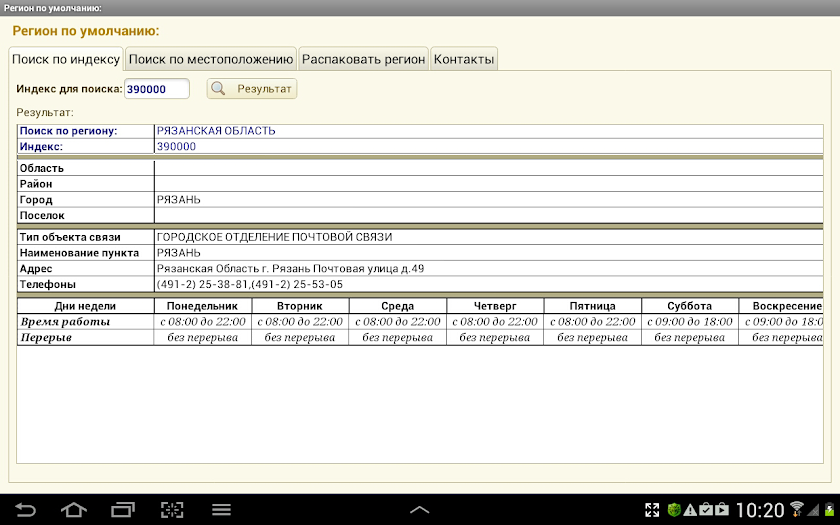
Task: Click the Район row label
Action: point(36,184)
